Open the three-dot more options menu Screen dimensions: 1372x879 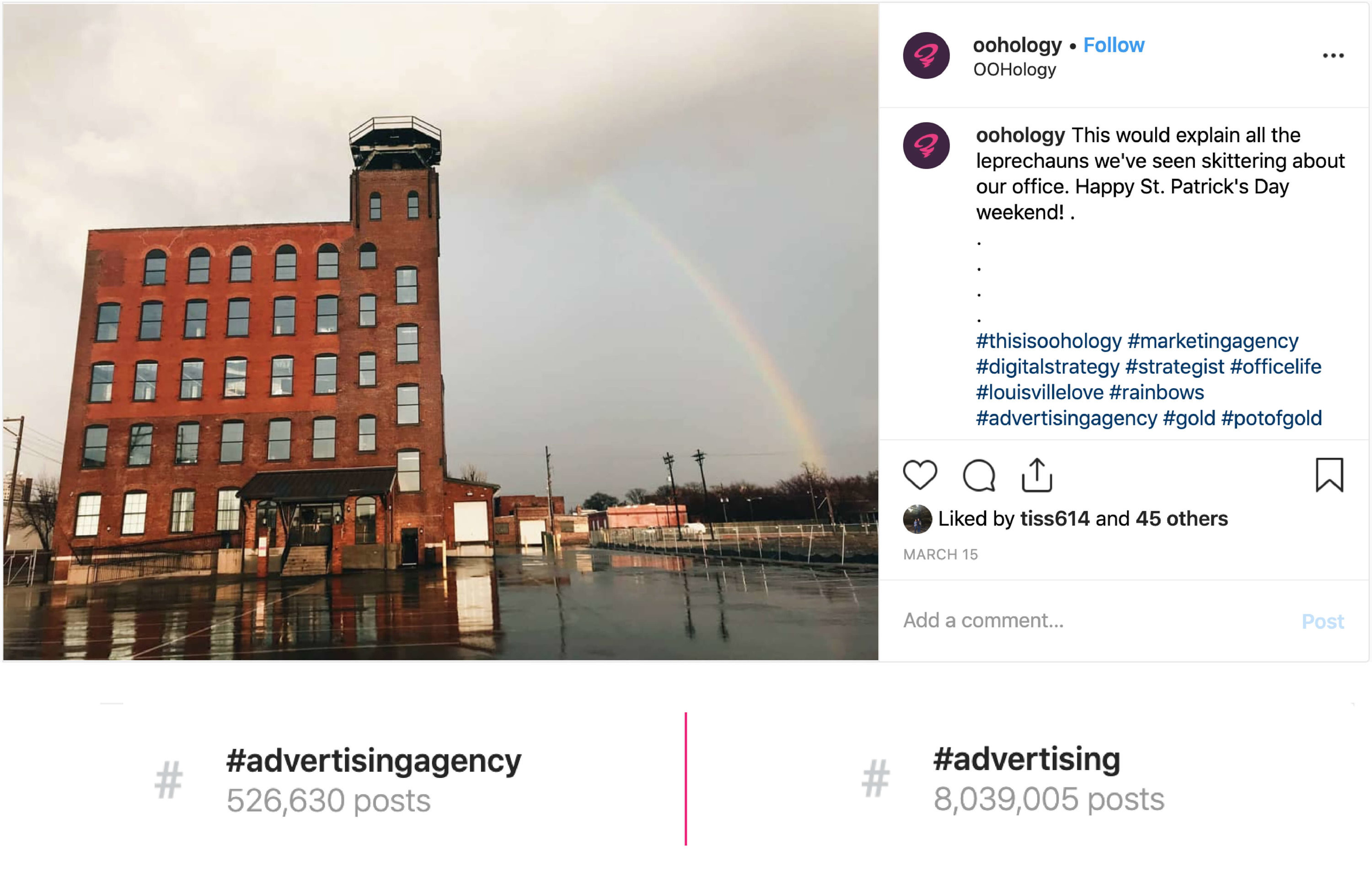(x=1333, y=55)
